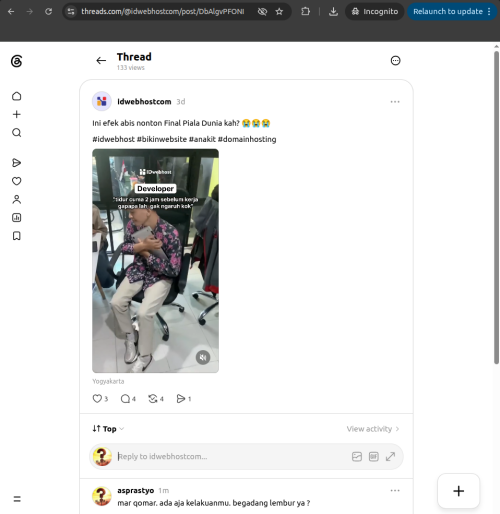This screenshot has width=500, height=514.
Task: Click the Yogyakarta location tag
Action: [108, 381]
